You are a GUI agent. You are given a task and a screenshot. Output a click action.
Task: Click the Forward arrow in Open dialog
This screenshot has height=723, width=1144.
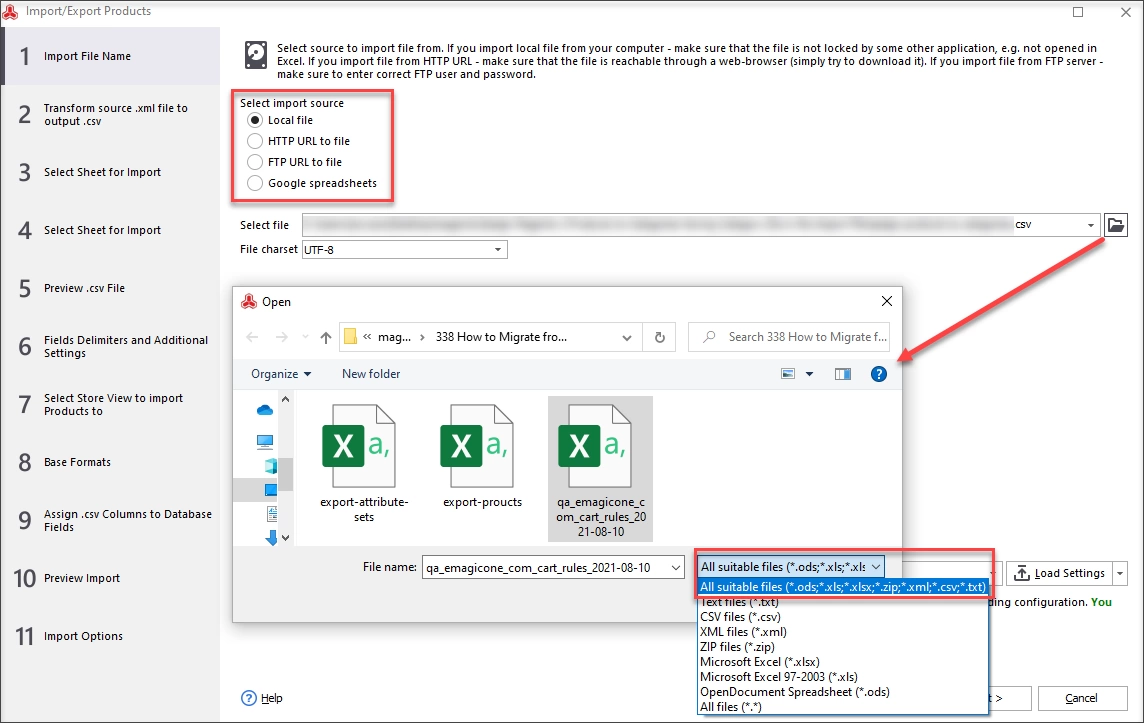281,337
